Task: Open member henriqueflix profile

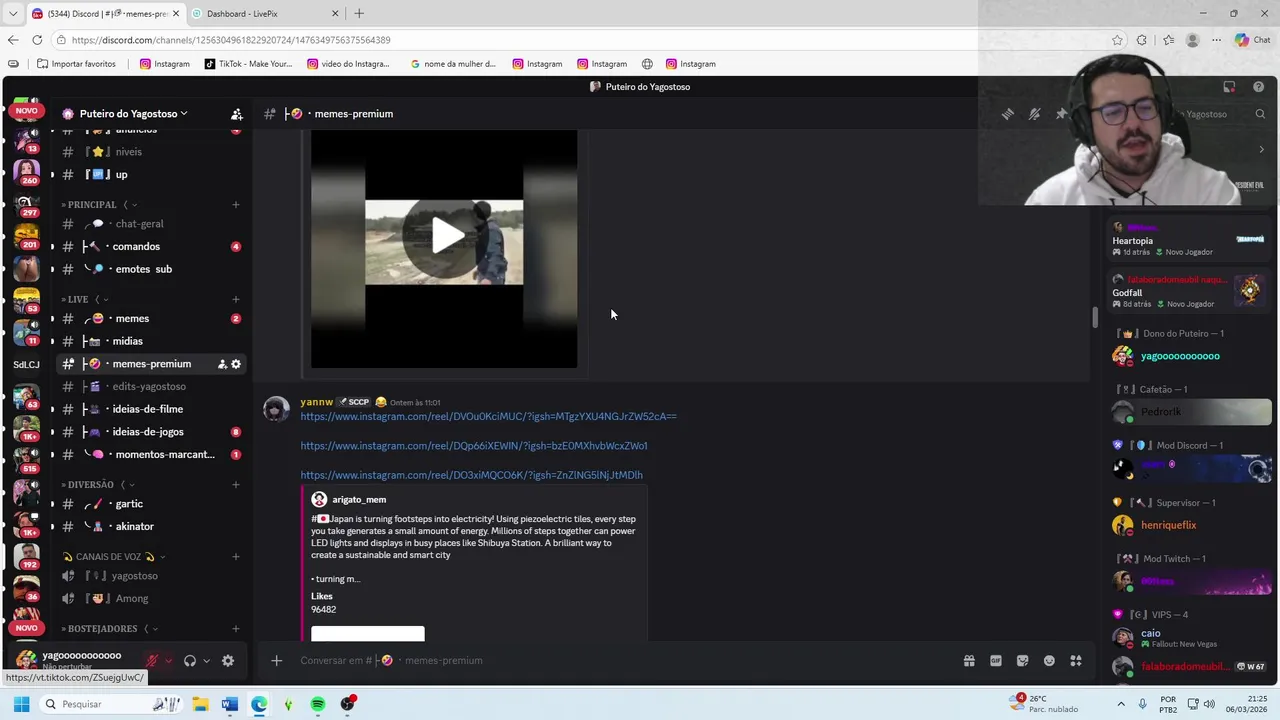Action: (x=1168, y=525)
